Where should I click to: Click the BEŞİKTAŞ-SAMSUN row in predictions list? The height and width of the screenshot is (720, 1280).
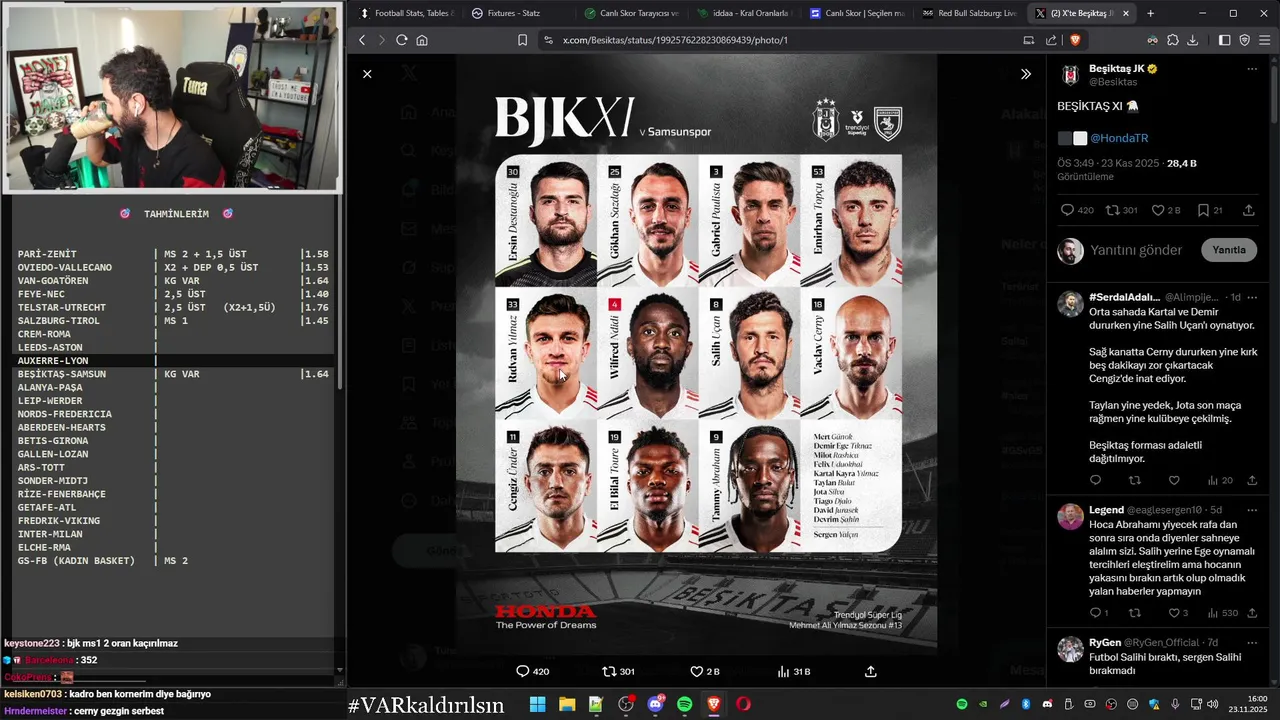(173, 374)
